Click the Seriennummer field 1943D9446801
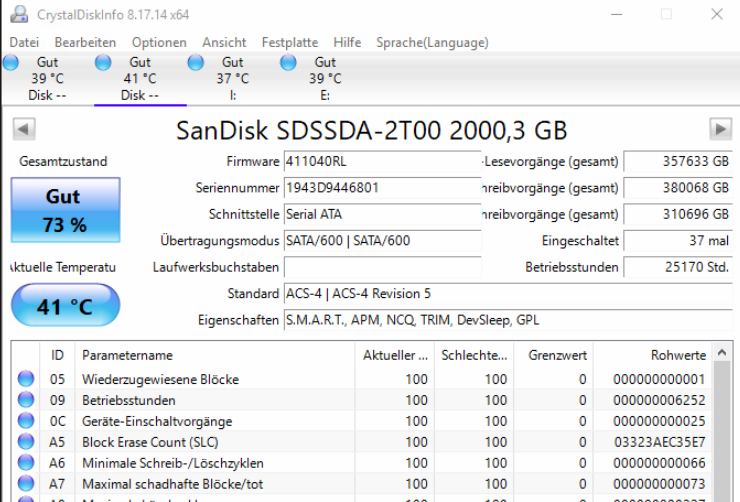This screenshot has height=502, width=740. [382, 188]
